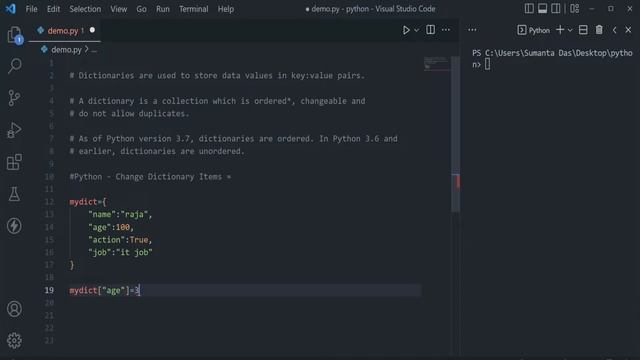Click comment about Python version 3.7
This screenshot has height=360, width=640.
(x=233, y=139)
